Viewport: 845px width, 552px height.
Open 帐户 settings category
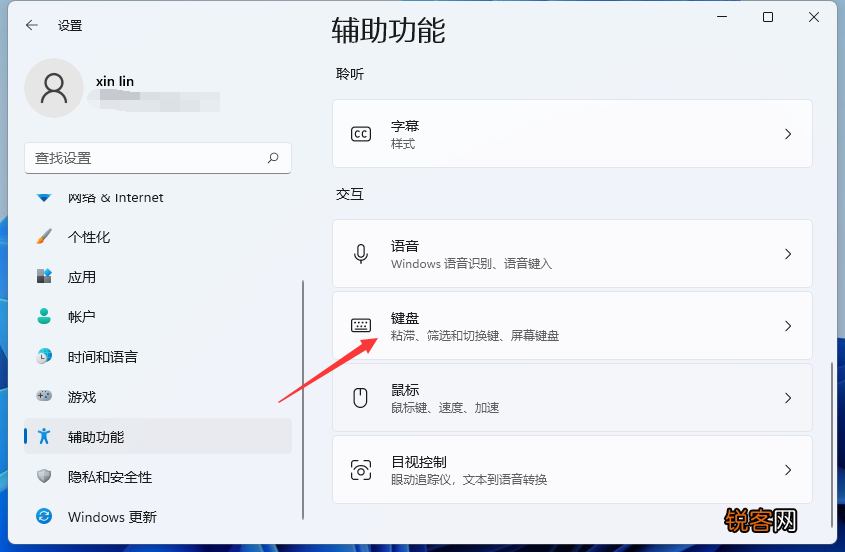tap(158, 316)
